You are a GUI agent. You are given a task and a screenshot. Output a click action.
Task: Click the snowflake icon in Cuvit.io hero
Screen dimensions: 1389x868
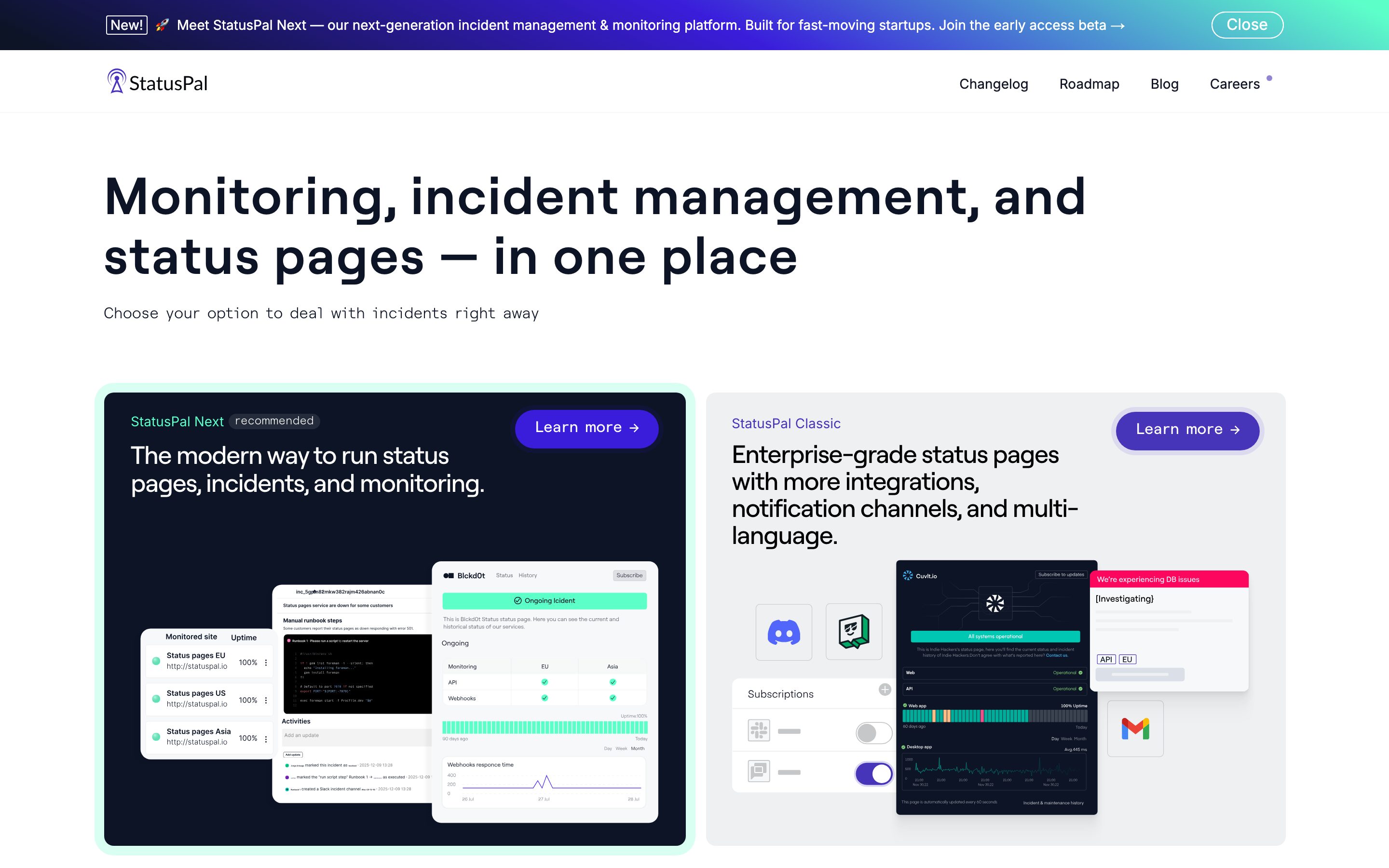(x=994, y=603)
